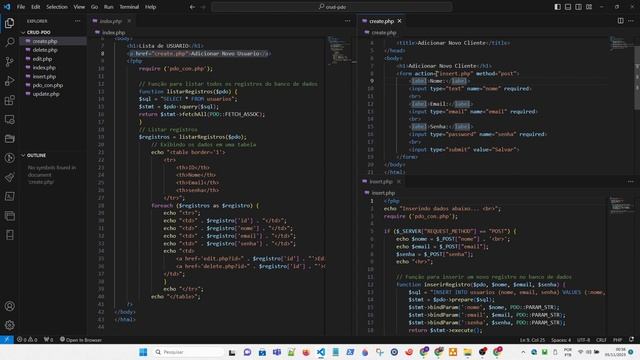Open the Explorer view in activity bar
Screen dimensions: 640x360
[9, 23]
